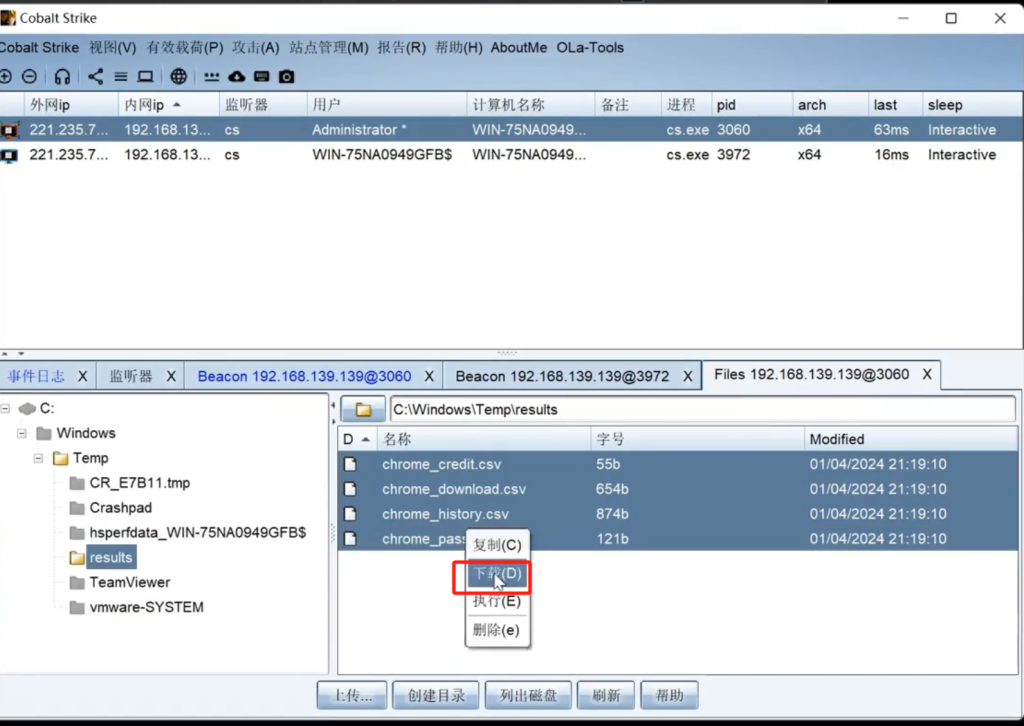Sort sessions by the pid column
The width and height of the screenshot is (1024, 726).
[751, 104]
